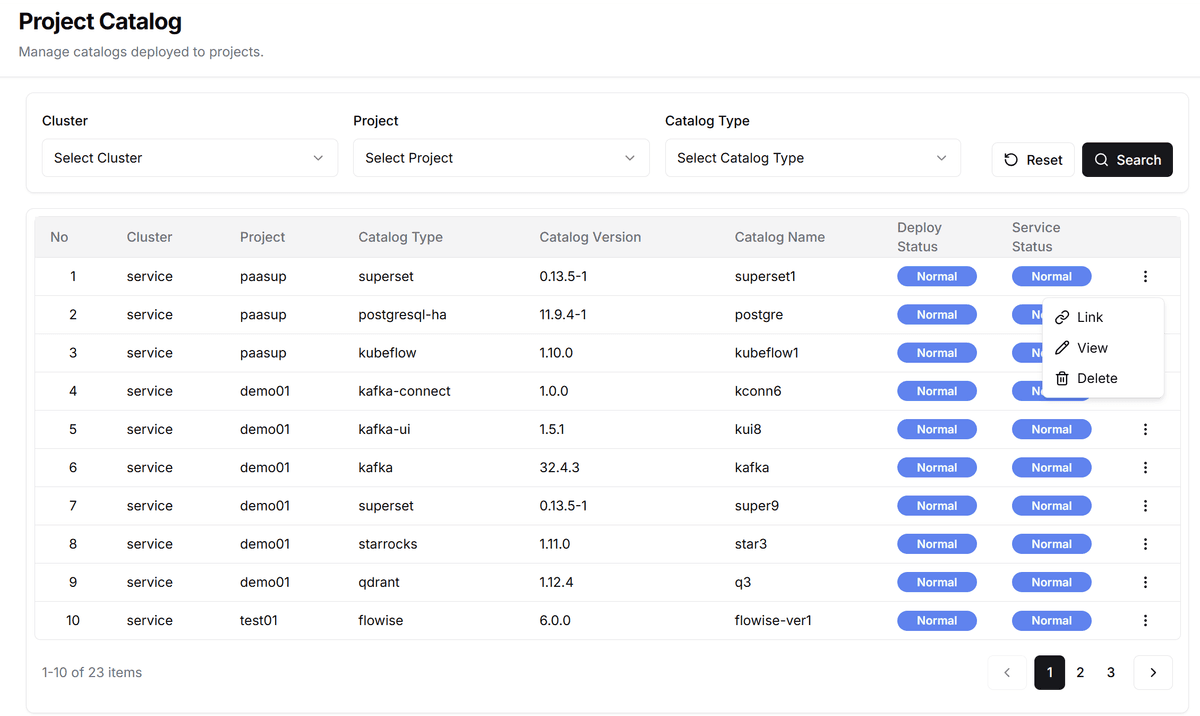Click the Deploy Status badge for postgre

pyautogui.click(x=936, y=315)
